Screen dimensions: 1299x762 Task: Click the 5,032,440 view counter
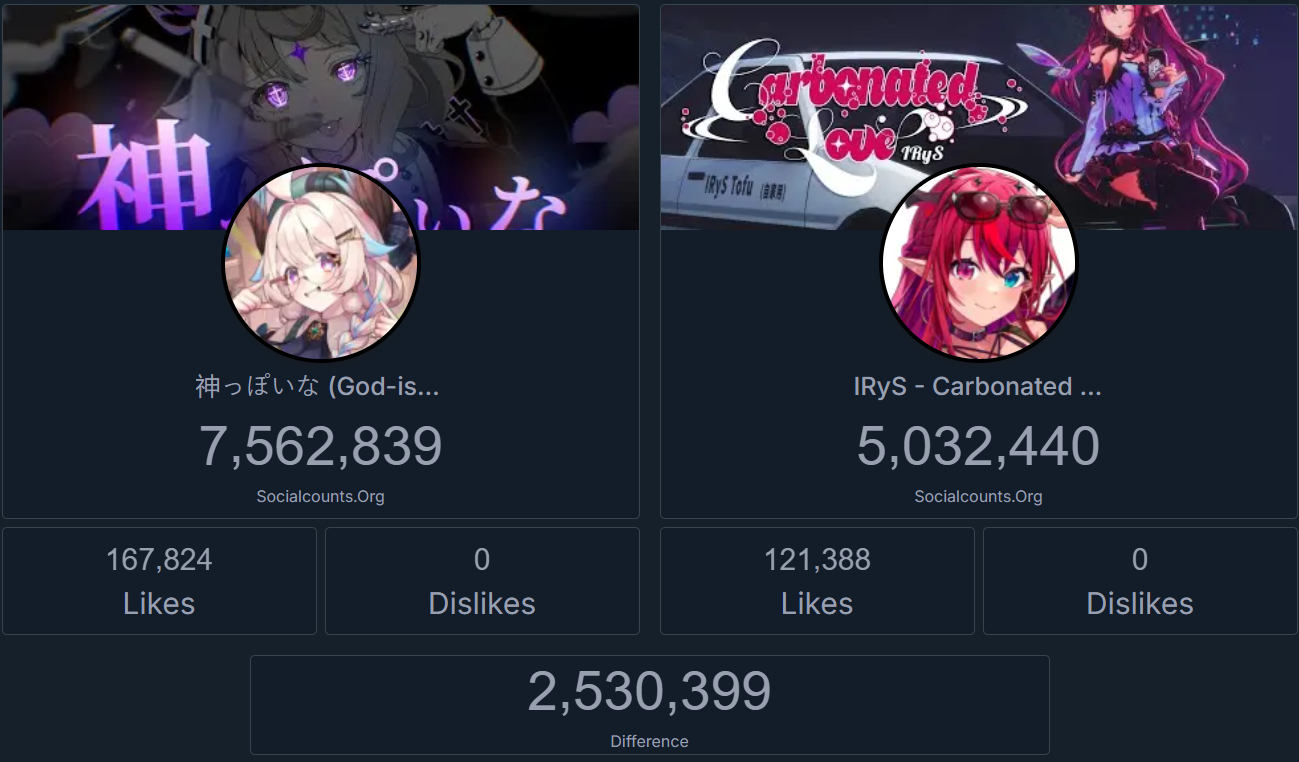pyautogui.click(x=978, y=446)
